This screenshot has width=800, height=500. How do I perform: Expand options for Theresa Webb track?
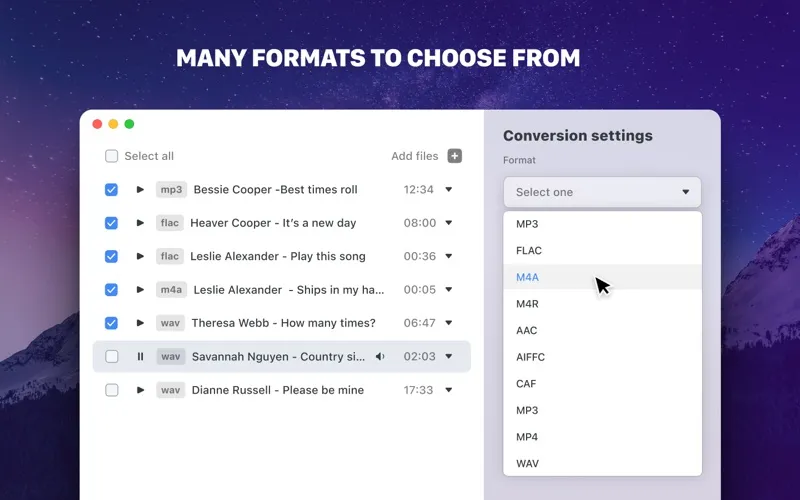tap(448, 323)
